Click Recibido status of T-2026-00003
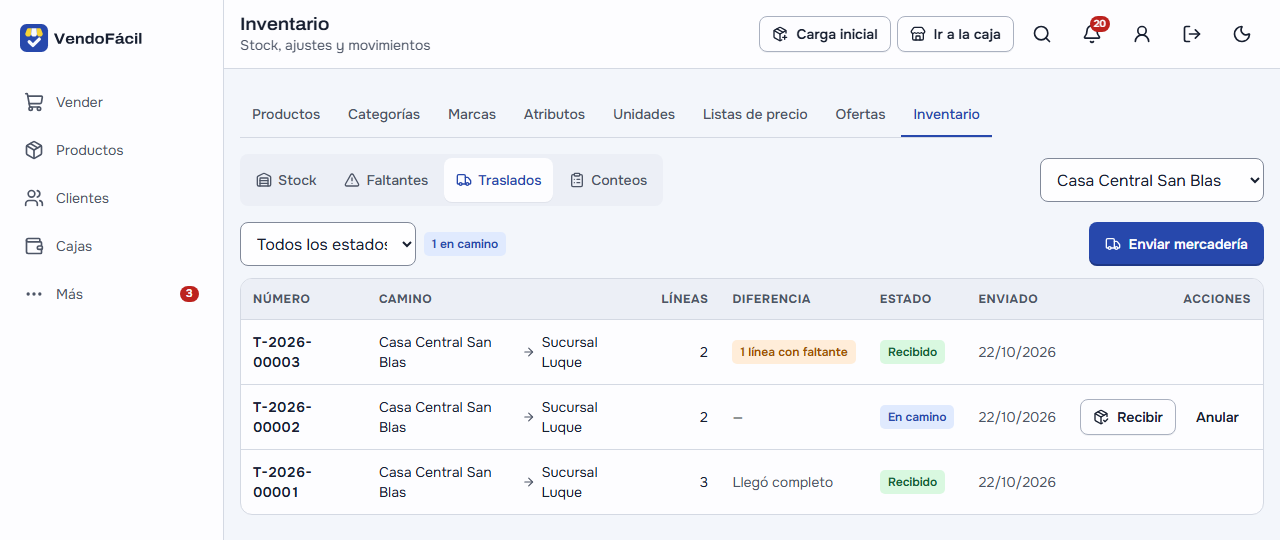Screen dimensions: 1280x540 pos(912,352)
